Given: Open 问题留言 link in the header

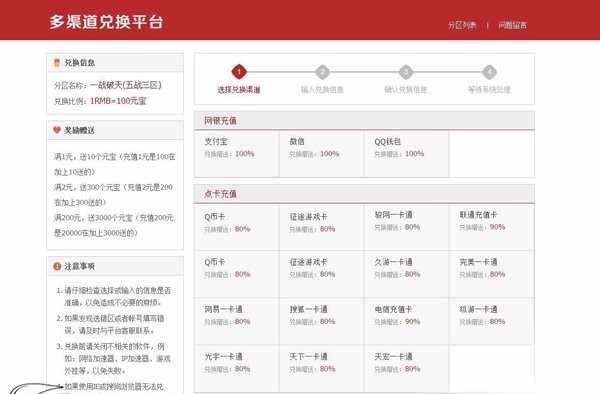Looking at the screenshot, I should [x=512, y=25].
